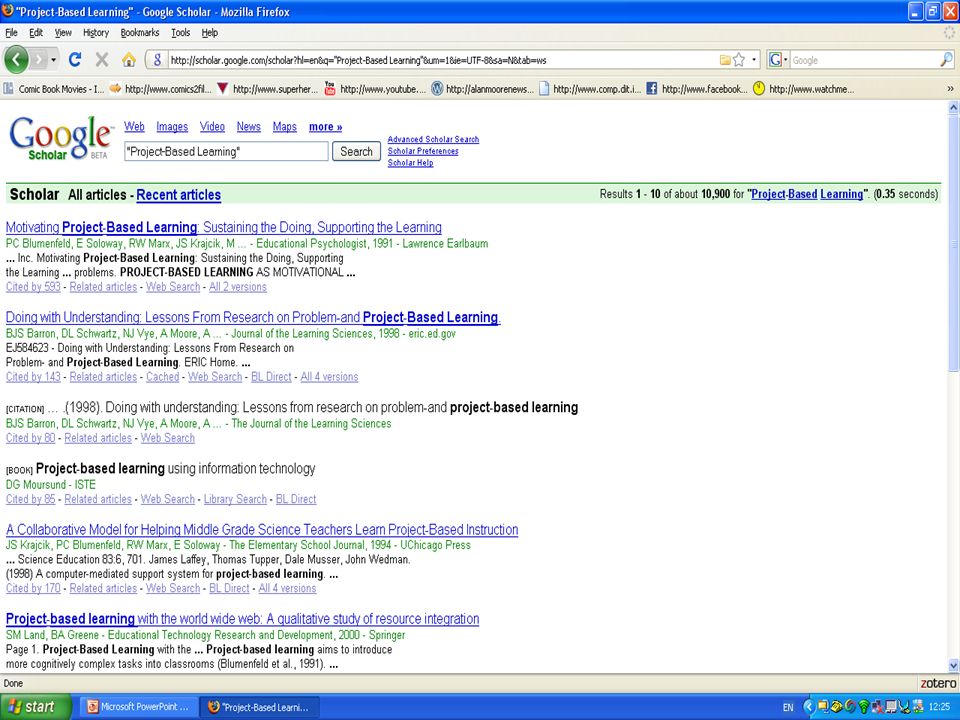Click the Project-Based Learning Firefox taskbar item
The height and width of the screenshot is (720, 960).
coord(261,707)
